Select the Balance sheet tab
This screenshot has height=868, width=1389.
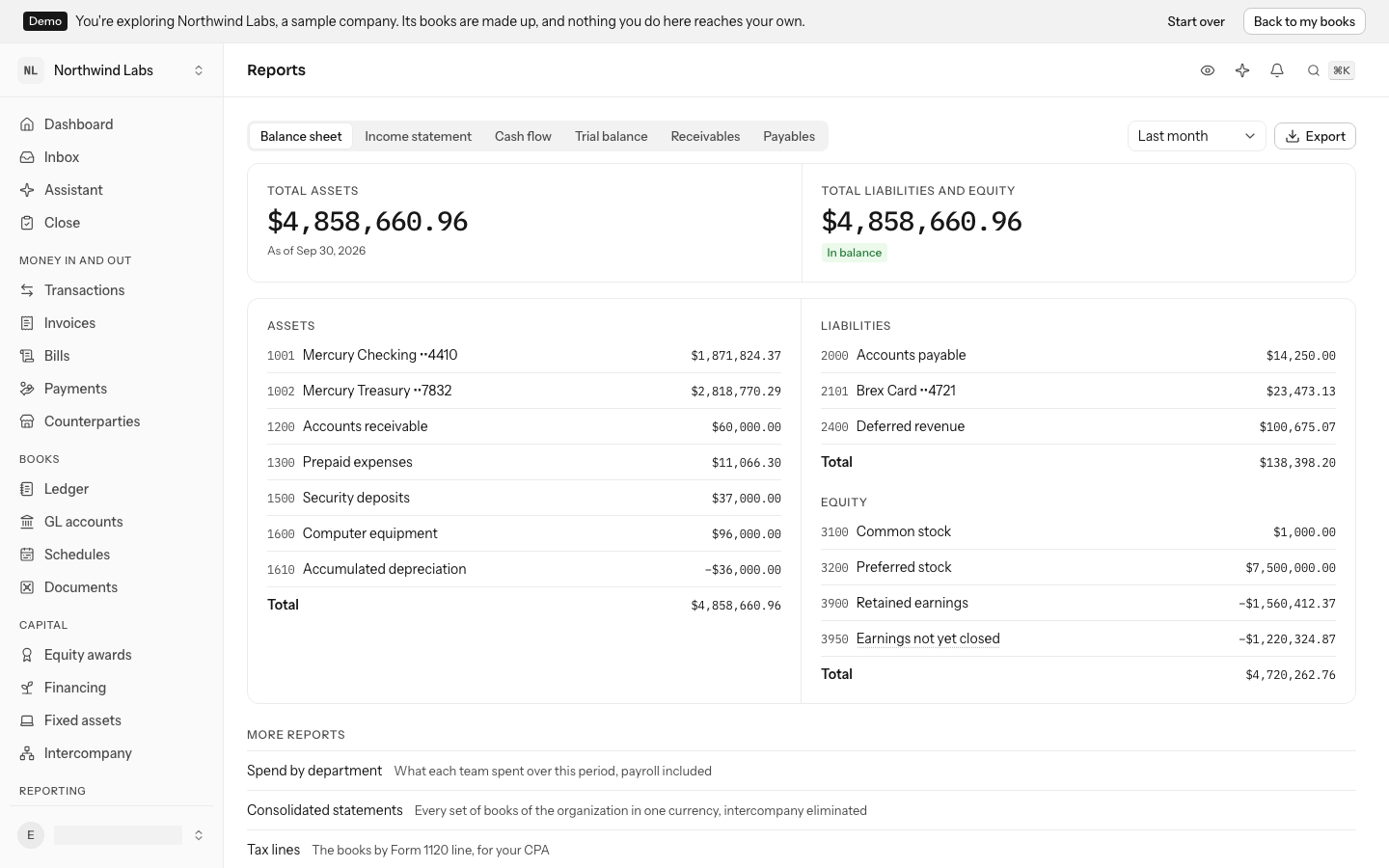[301, 136]
